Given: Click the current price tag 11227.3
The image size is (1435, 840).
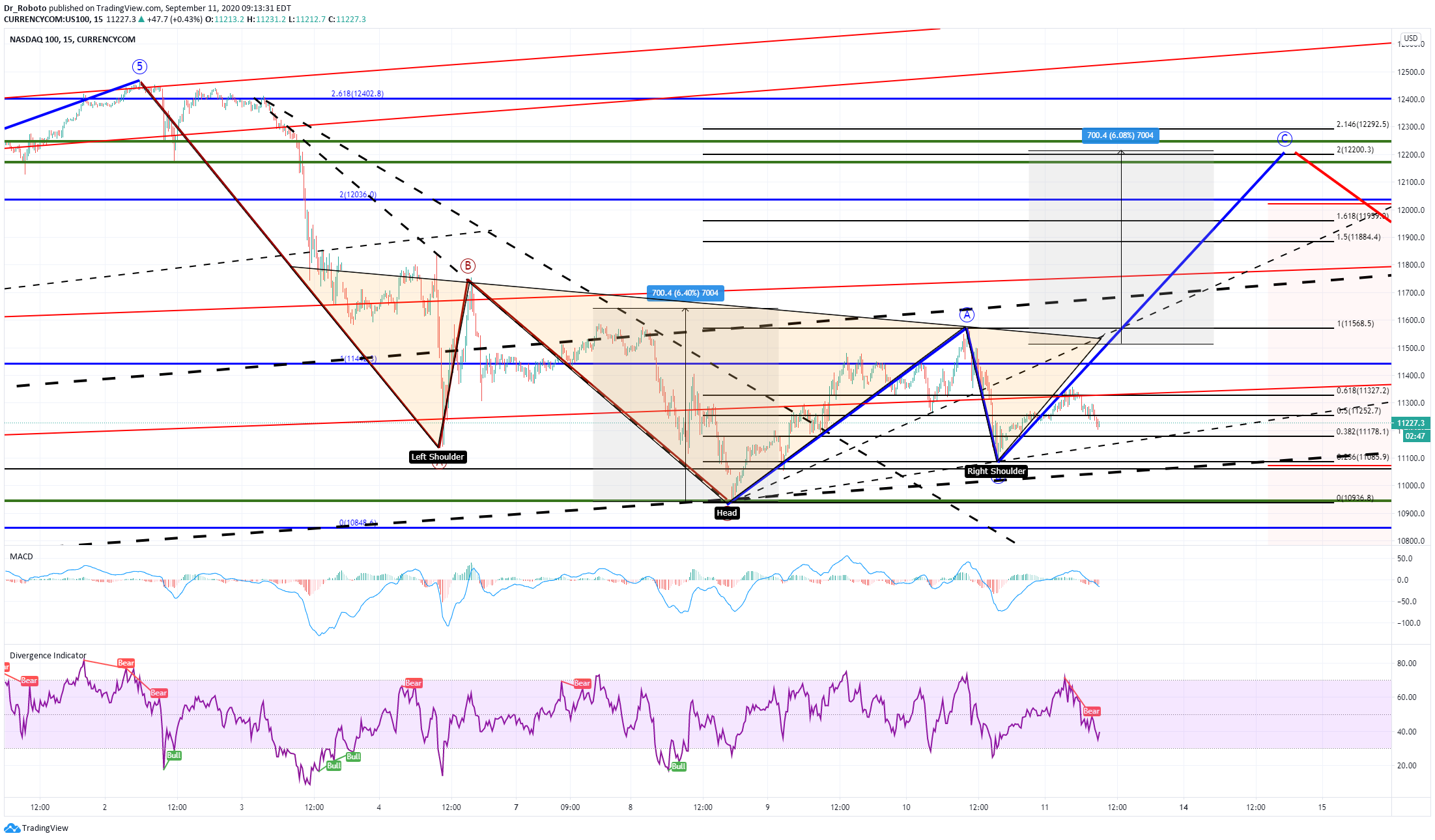Looking at the screenshot, I should pyautogui.click(x=1410, y=423).
